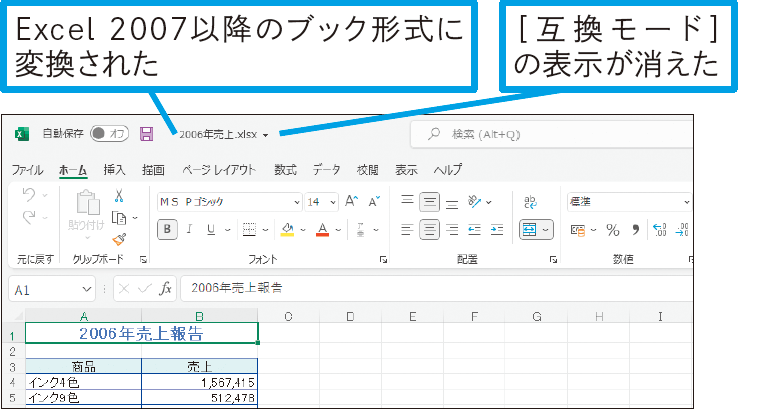
Task: Open the 2006年売上.xlsx file name dropdown
Action: (x=265, y=135)
